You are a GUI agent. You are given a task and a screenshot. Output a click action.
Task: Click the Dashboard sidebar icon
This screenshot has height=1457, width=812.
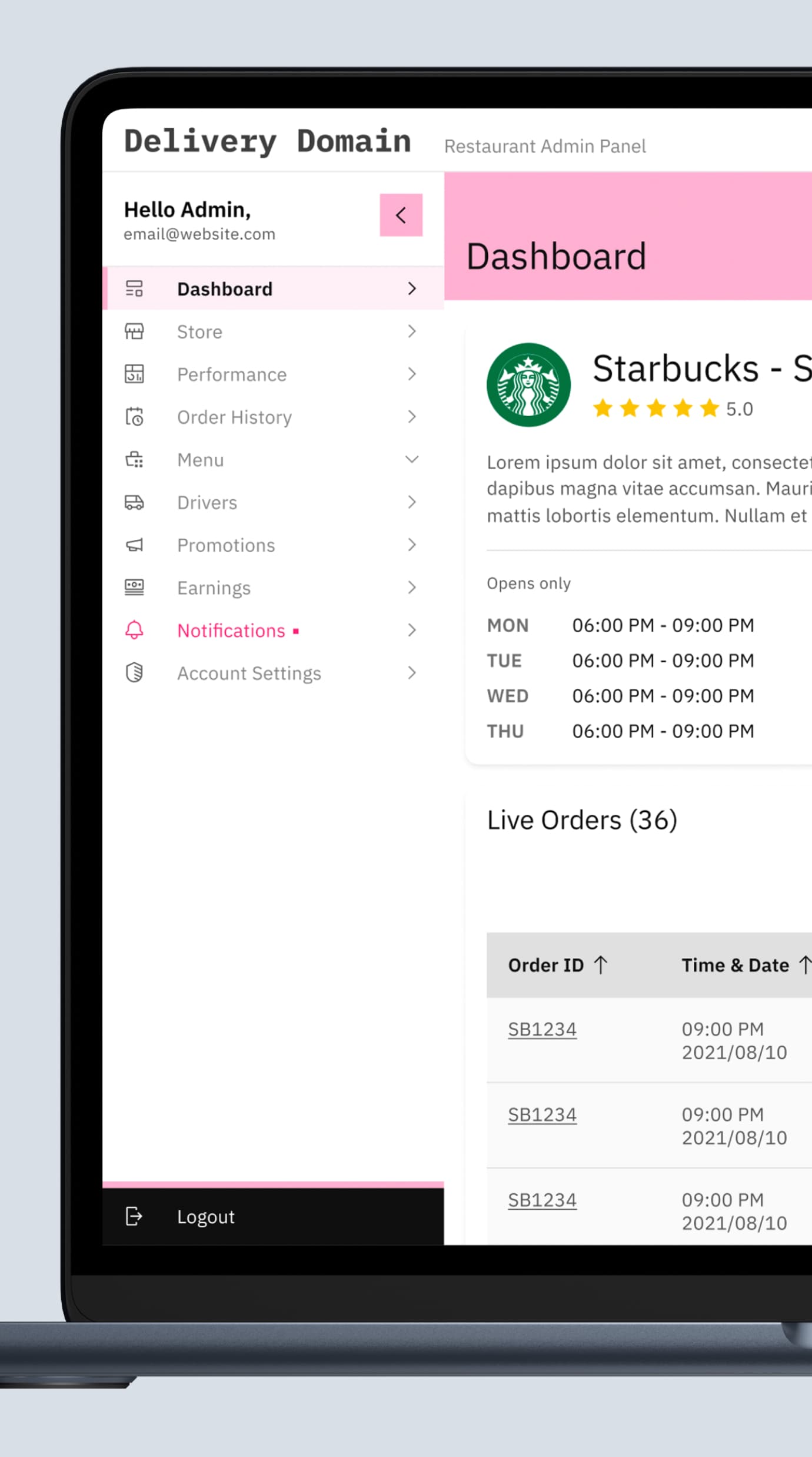pos(134,288)
